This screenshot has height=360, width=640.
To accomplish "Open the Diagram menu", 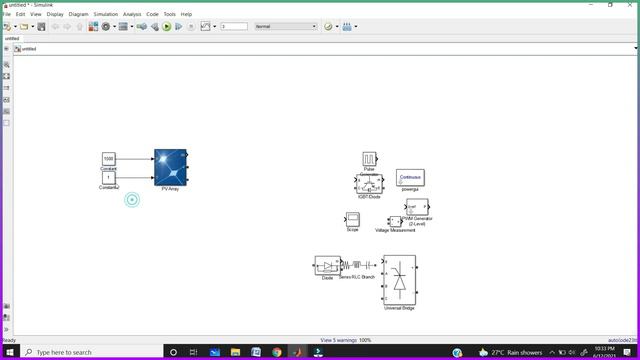I will click(x=78, y=14).
